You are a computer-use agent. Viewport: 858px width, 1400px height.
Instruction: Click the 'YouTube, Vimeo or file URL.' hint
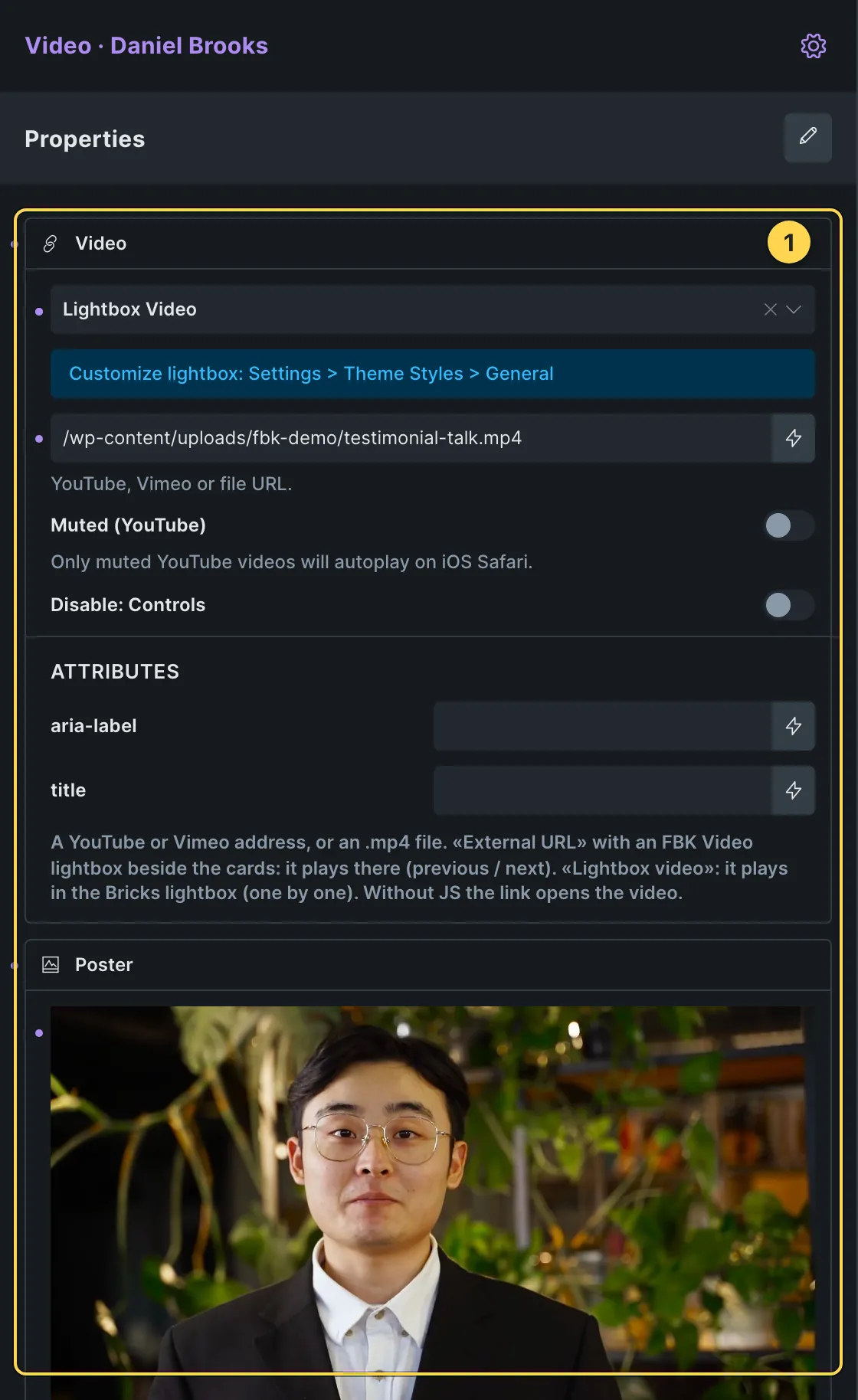click(x=172, y=484)
